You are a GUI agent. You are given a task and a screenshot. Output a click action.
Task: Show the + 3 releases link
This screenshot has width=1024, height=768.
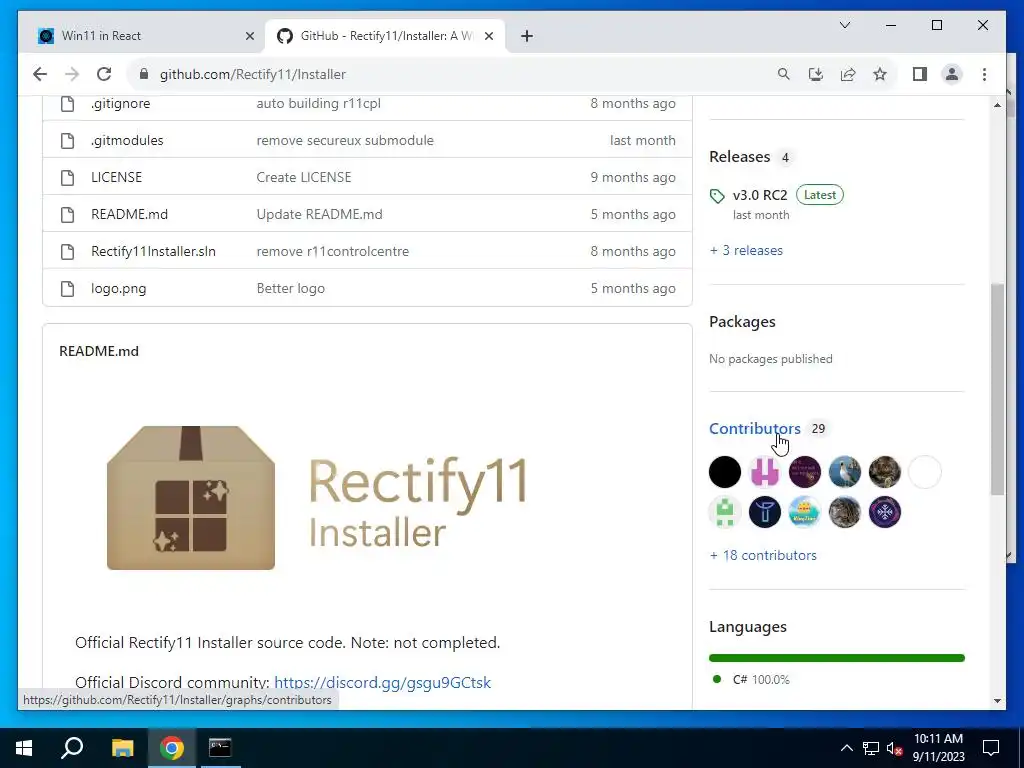746,251
